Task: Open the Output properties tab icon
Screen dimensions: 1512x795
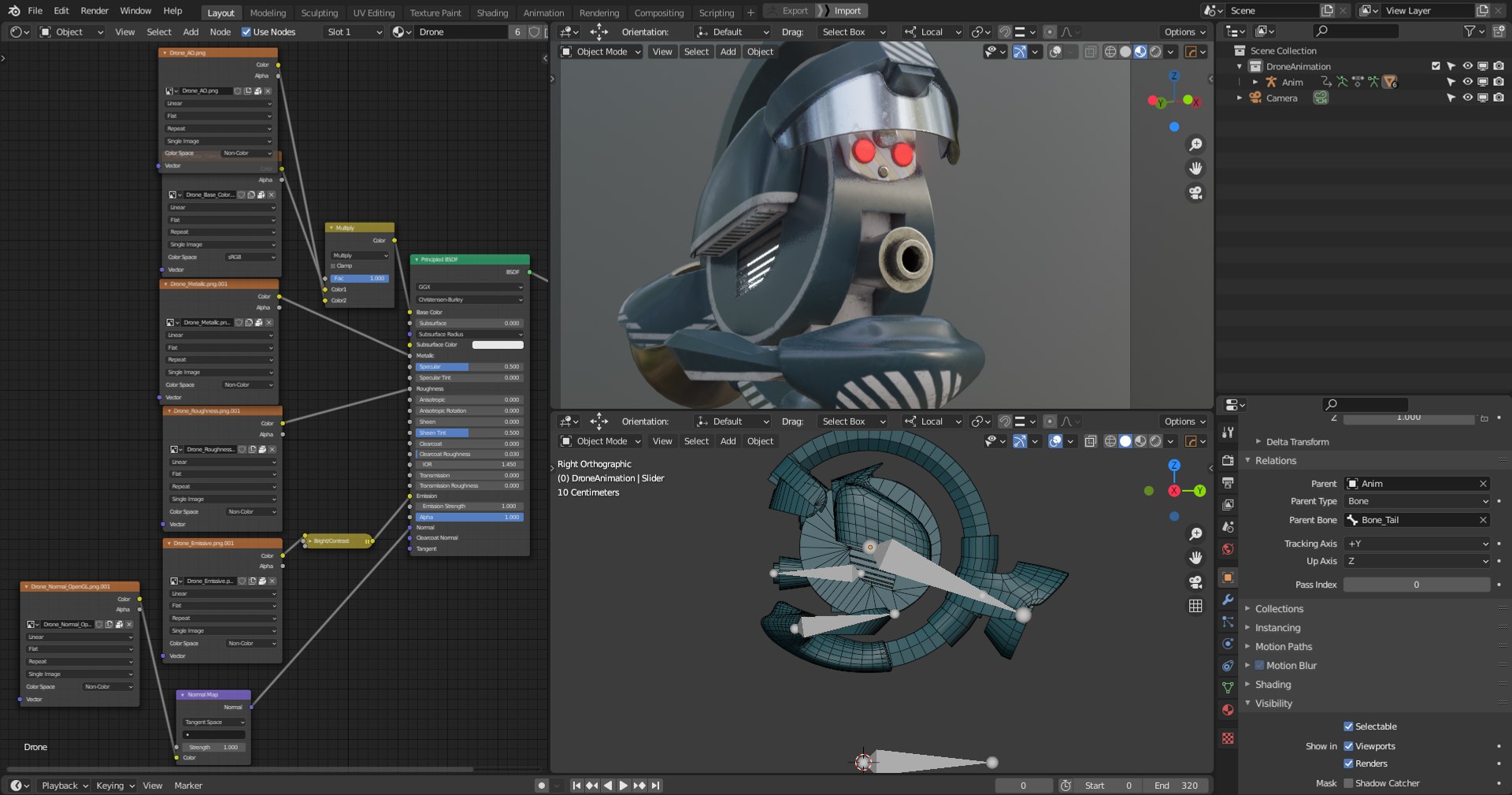Action: (x=1228, y=482)
